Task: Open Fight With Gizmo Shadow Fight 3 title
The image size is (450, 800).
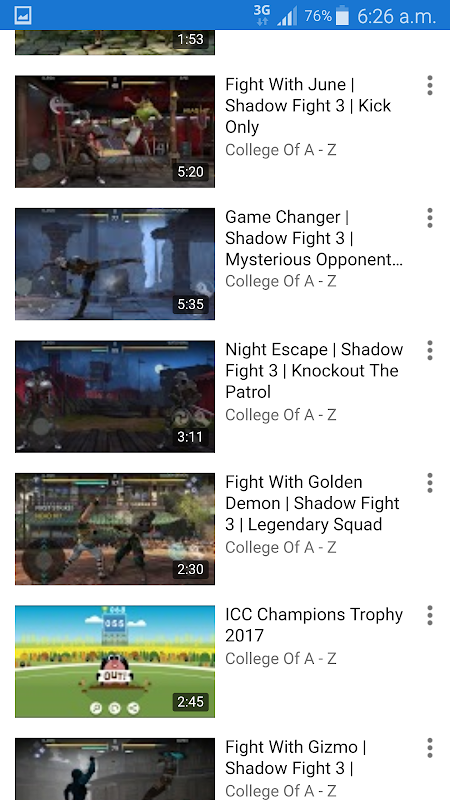Action: tap(296, 758)
